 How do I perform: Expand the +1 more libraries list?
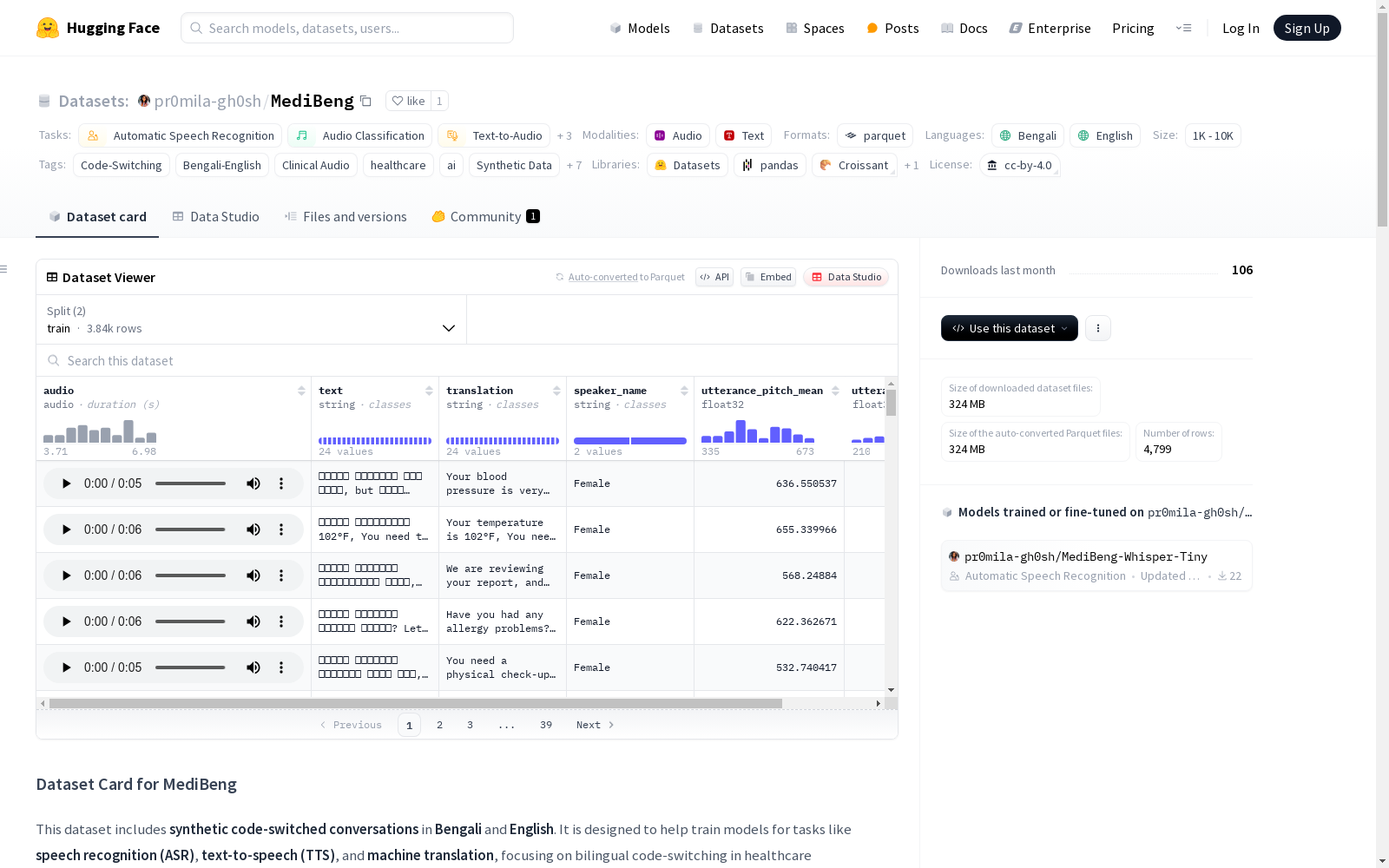(x=912, y=165)
